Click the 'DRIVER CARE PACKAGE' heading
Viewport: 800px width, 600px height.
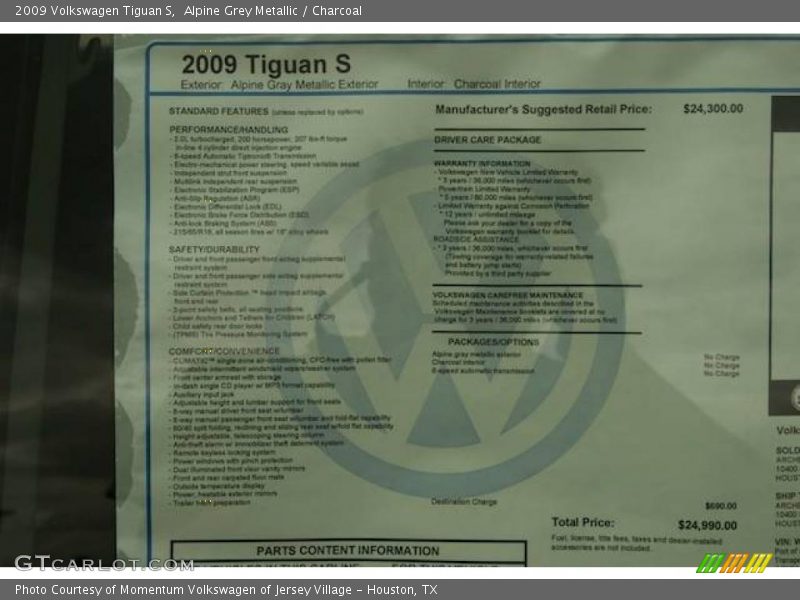487,140
